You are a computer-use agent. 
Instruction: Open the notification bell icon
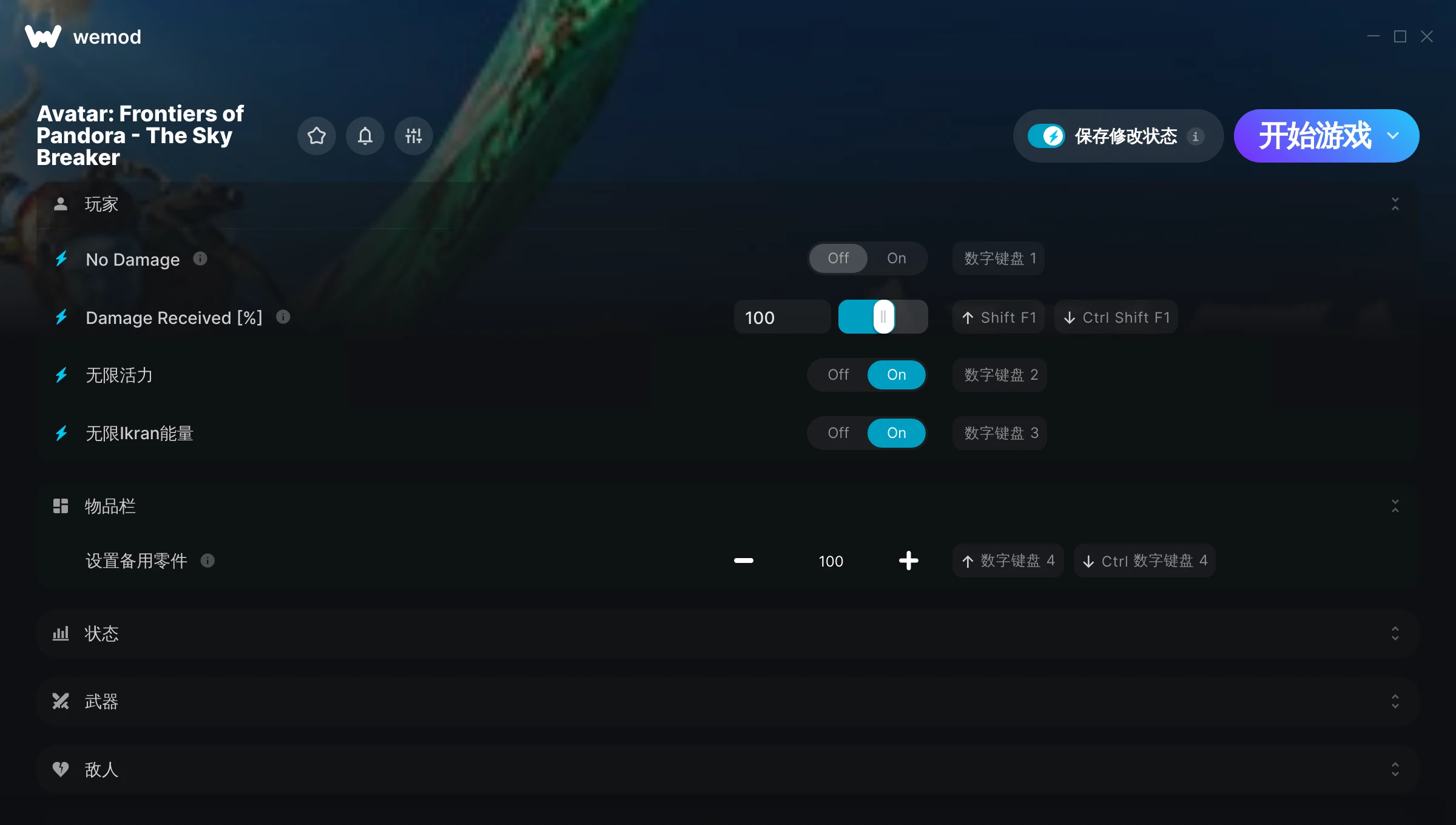(x=365, y=136)
